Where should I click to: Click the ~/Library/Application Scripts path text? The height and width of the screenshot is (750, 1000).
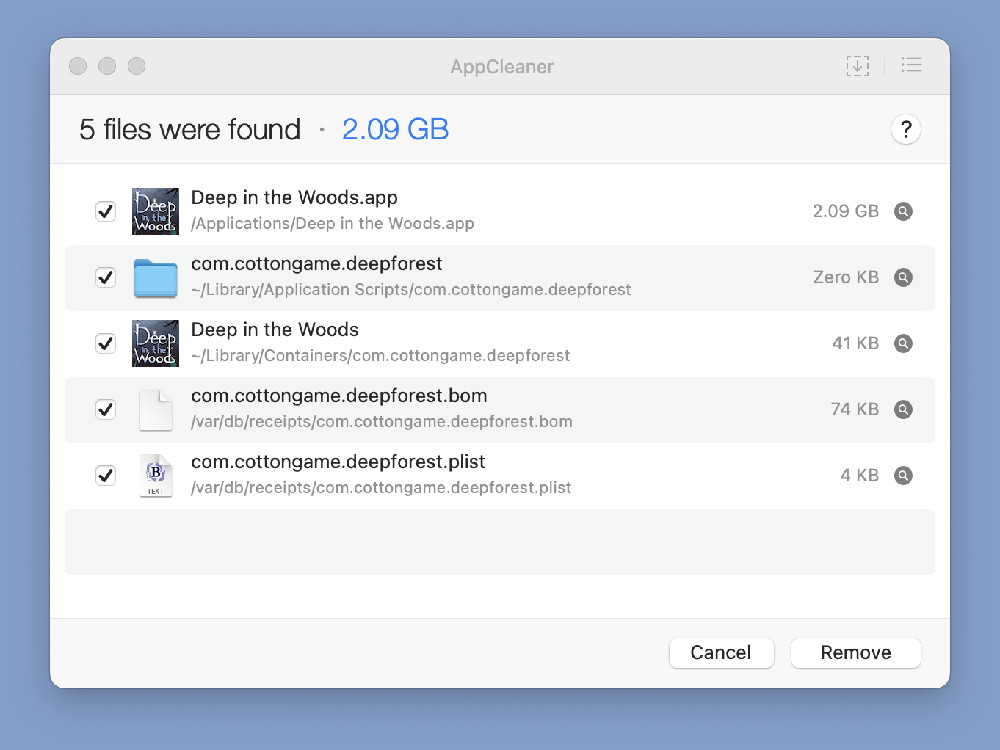[x=411, y=290]
